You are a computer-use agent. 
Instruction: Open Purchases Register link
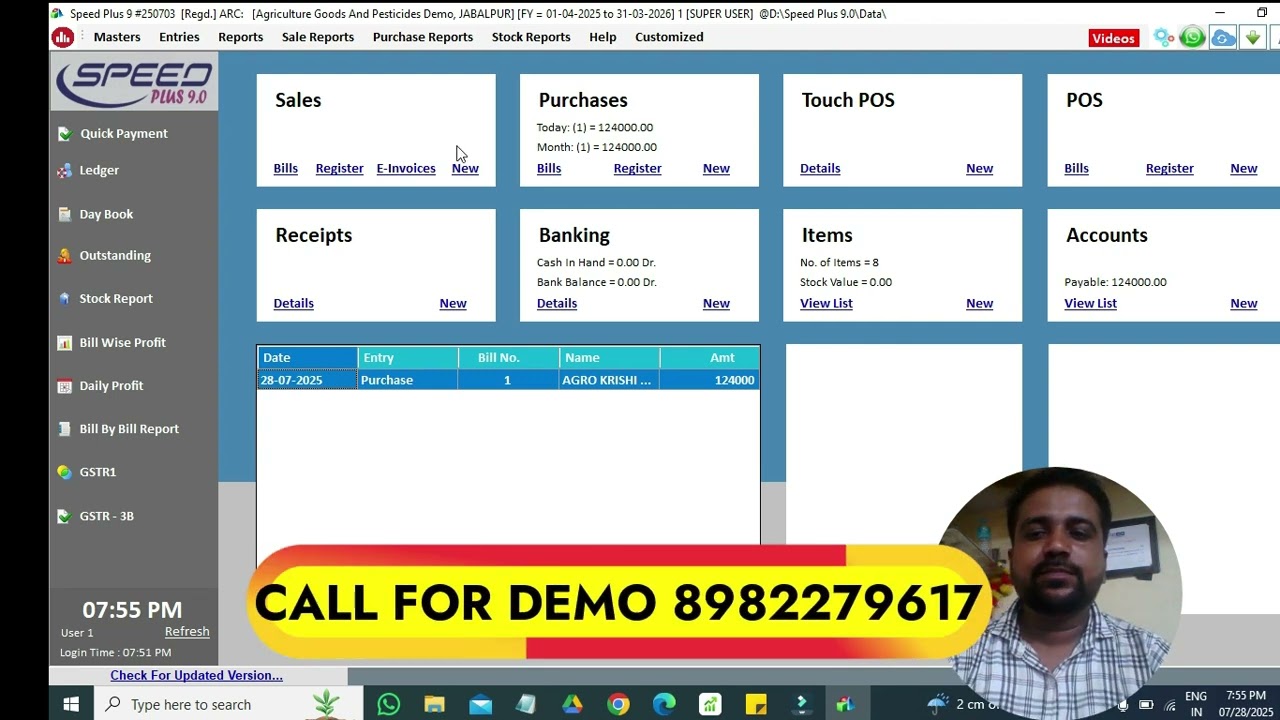638,168
